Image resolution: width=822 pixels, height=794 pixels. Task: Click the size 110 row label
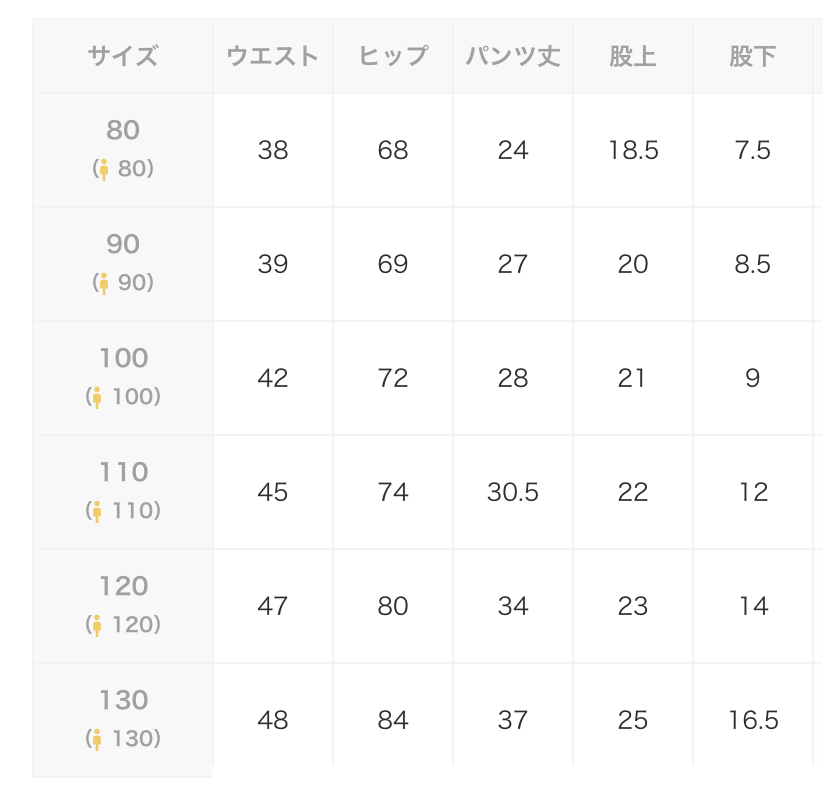[x=123, y=492]
